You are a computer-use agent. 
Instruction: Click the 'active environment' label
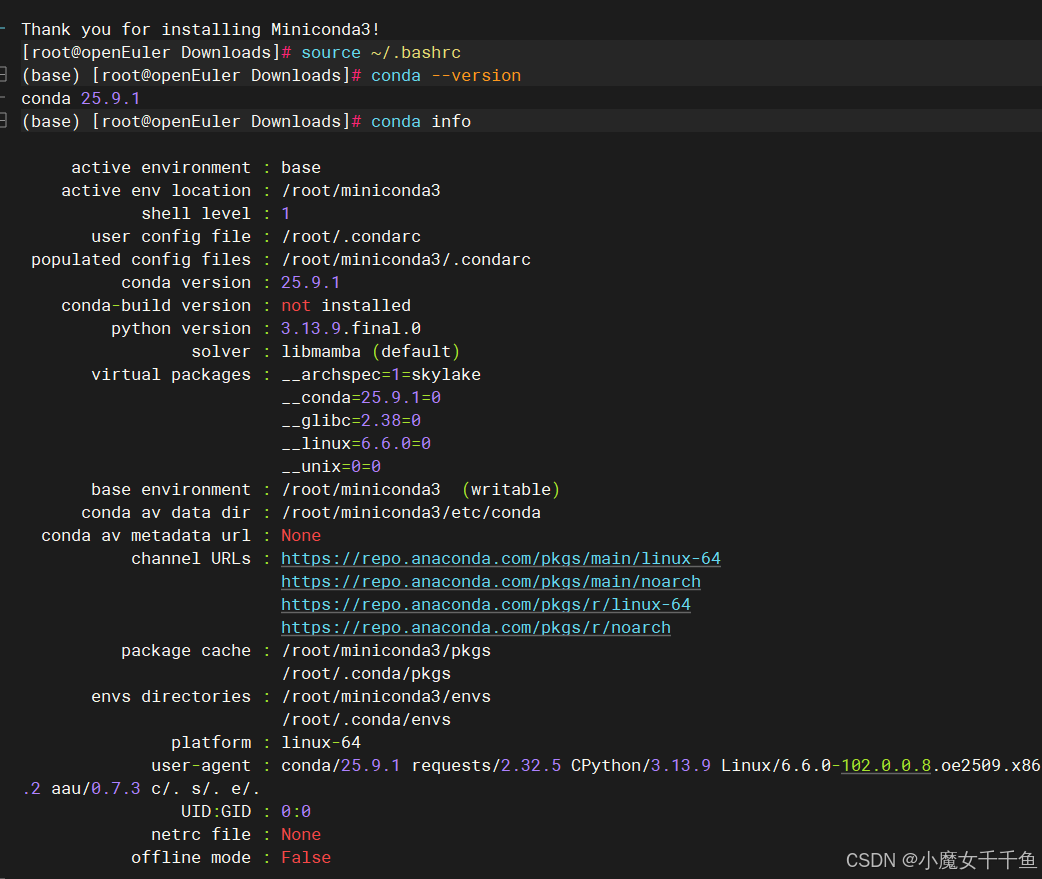pyautogui.click(x=161, y=167)
